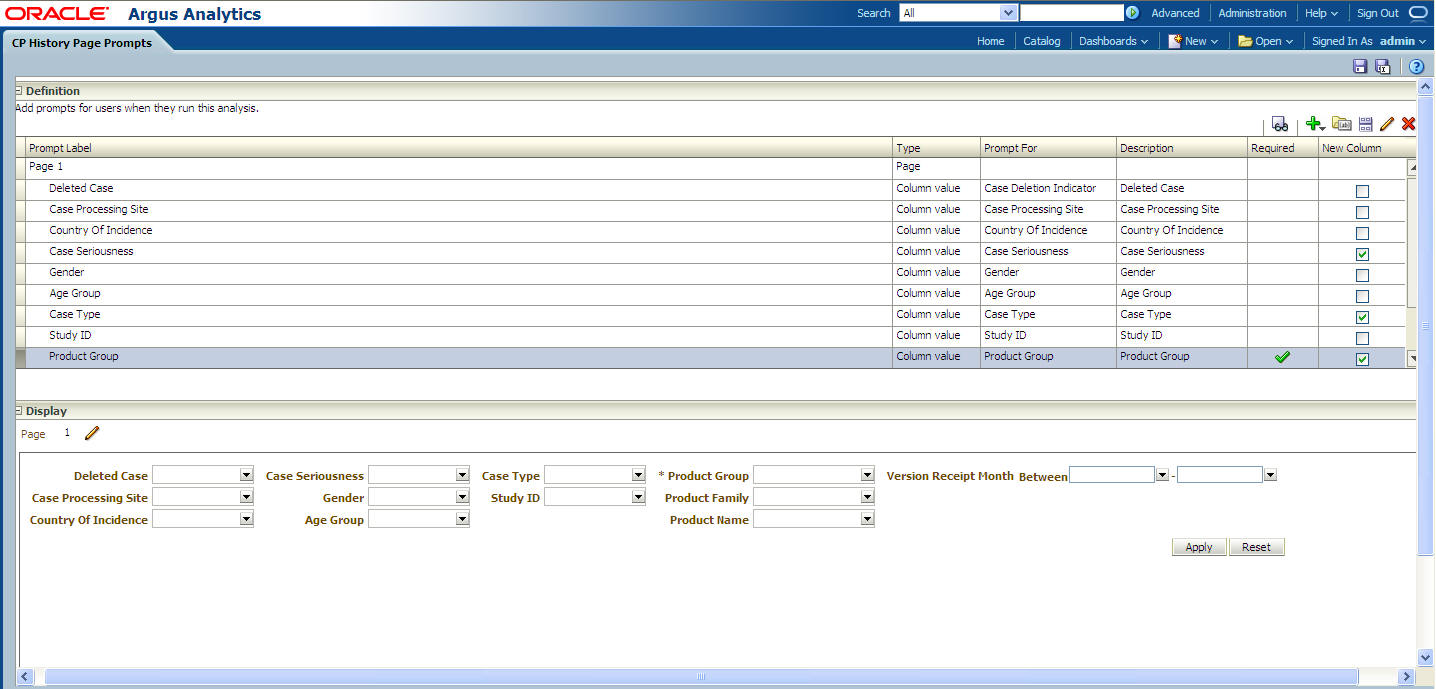Click the Sign Out link
Image resolution: width=1436 pixels, height=689 pixels.
(1377, 13)
